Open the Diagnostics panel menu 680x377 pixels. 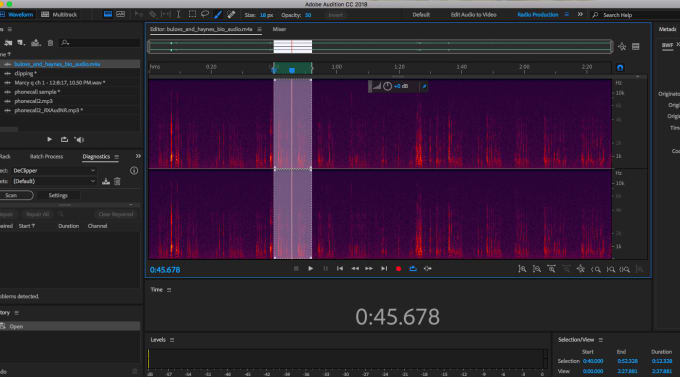(116, 157)
